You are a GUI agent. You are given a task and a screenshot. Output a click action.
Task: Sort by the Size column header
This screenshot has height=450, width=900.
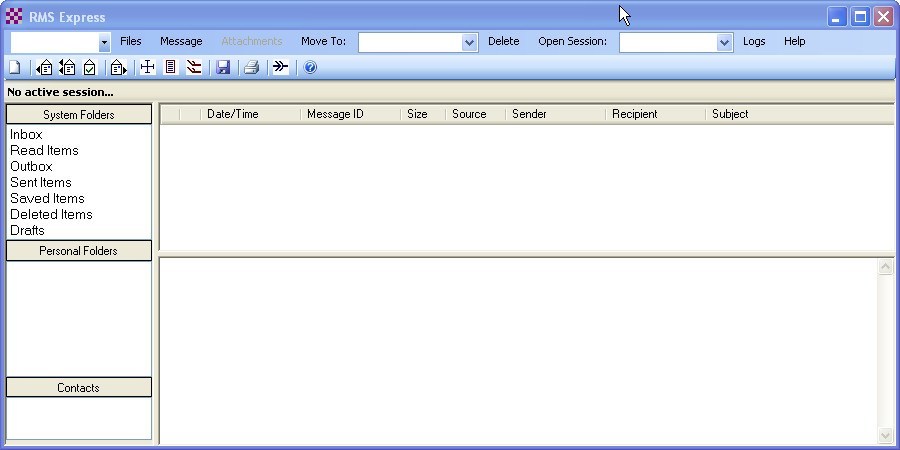click(x=423, y=114)
